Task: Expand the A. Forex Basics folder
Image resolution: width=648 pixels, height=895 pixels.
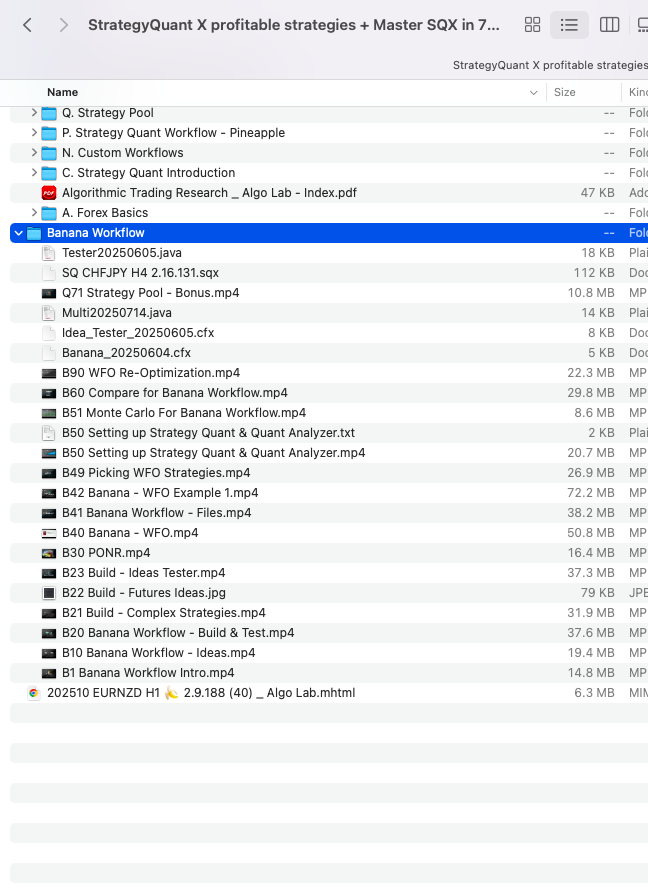Action: [34, 213]
